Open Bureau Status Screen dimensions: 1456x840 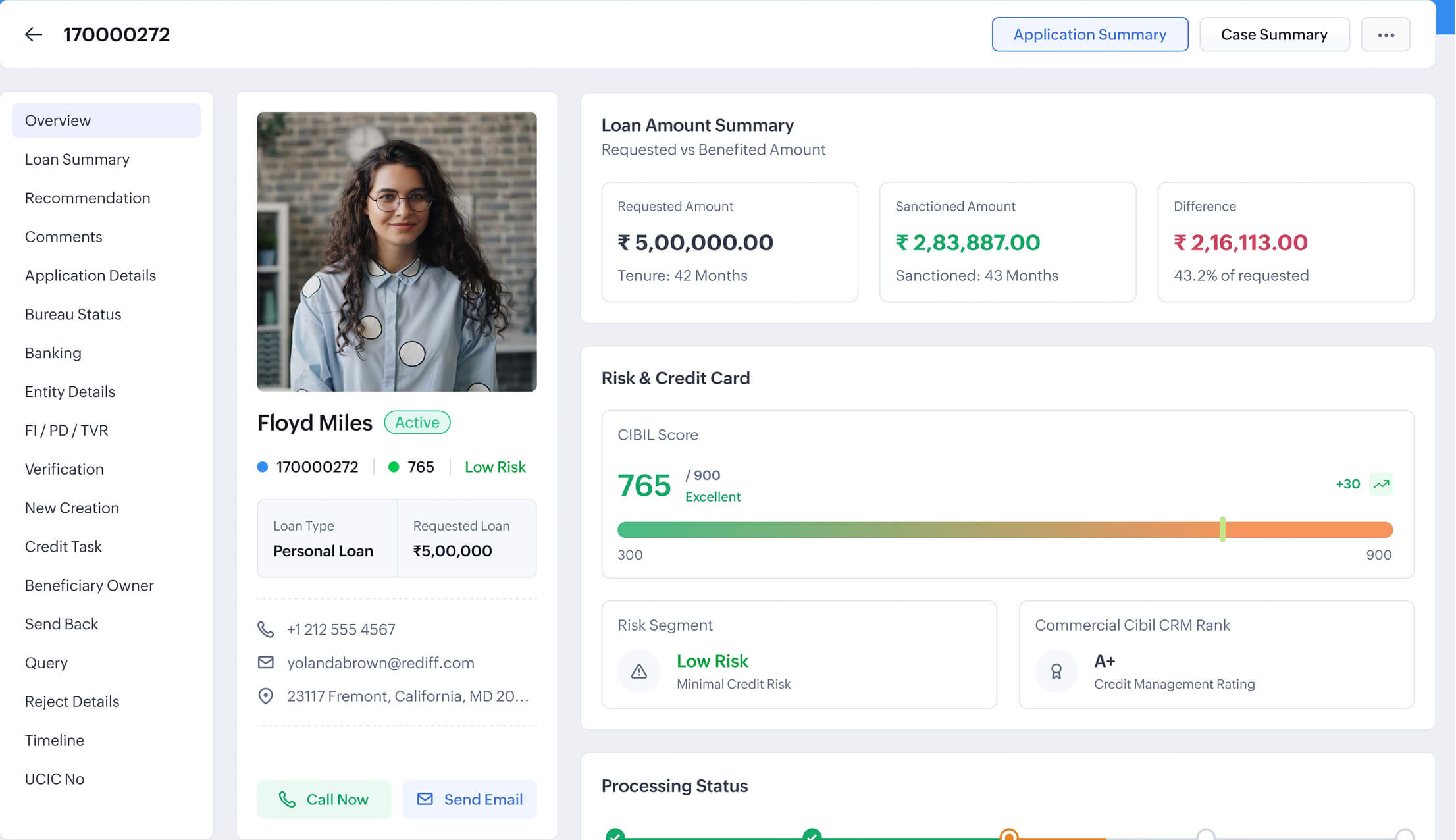107,314
